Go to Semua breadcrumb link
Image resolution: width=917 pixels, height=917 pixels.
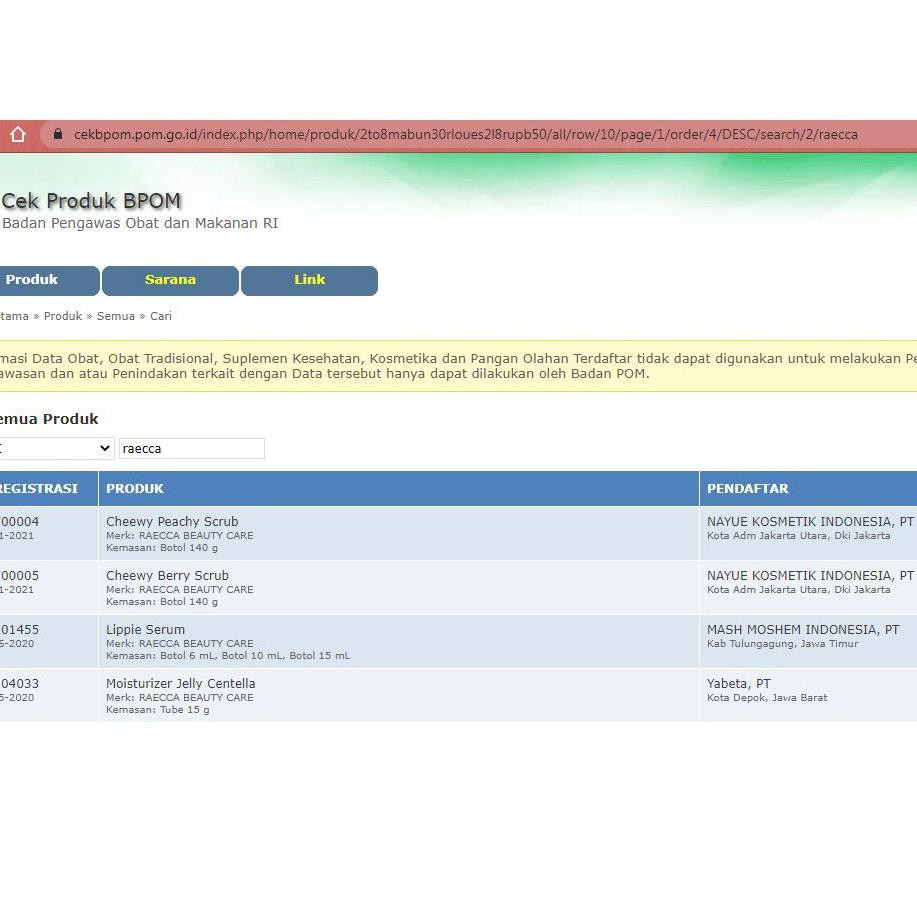point(116,316)
